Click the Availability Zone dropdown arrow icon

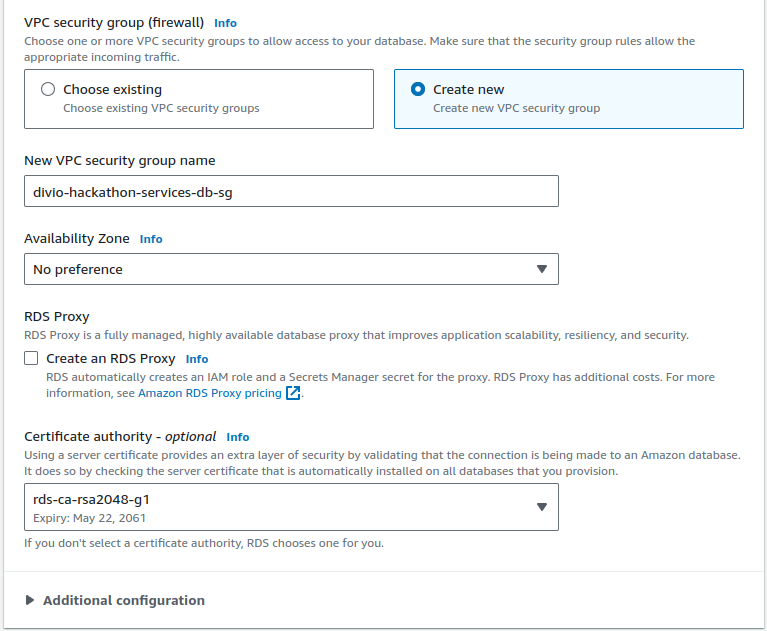tap(541, 269)
